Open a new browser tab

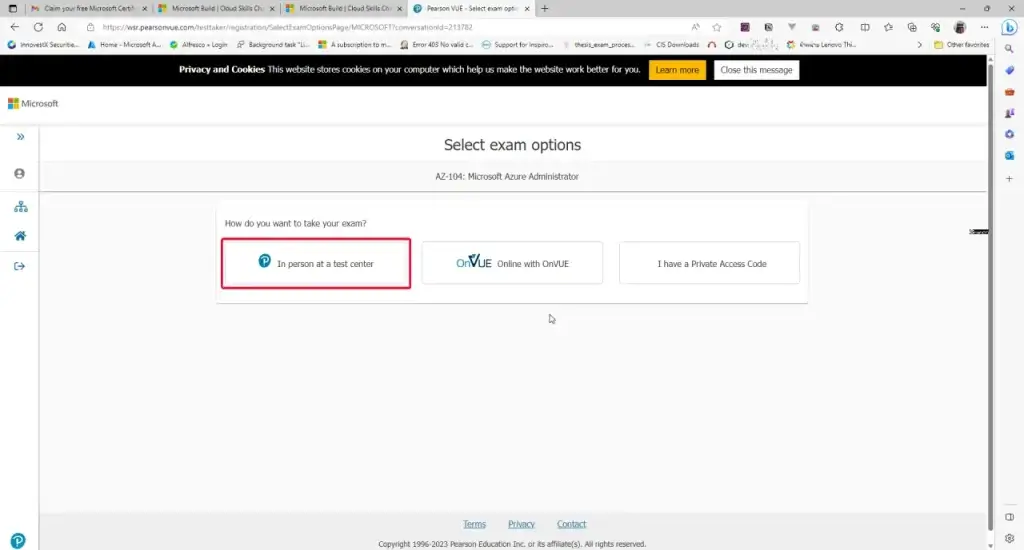point(545,8)
